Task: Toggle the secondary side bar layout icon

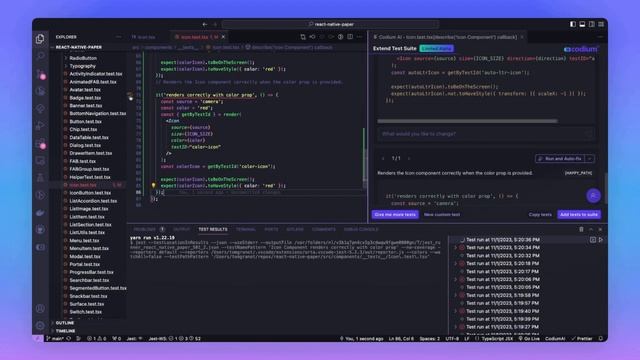Action: pyautogui.click(x=592, y=24)
